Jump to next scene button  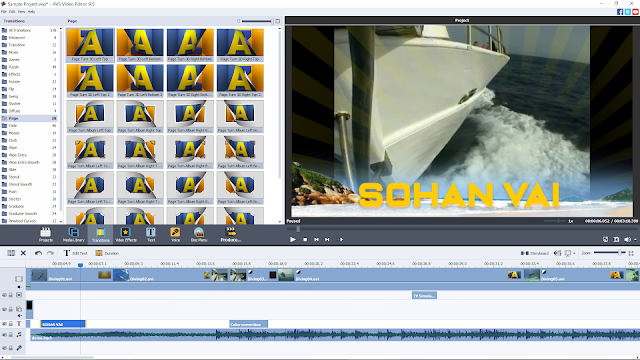[x=340, y=240]
